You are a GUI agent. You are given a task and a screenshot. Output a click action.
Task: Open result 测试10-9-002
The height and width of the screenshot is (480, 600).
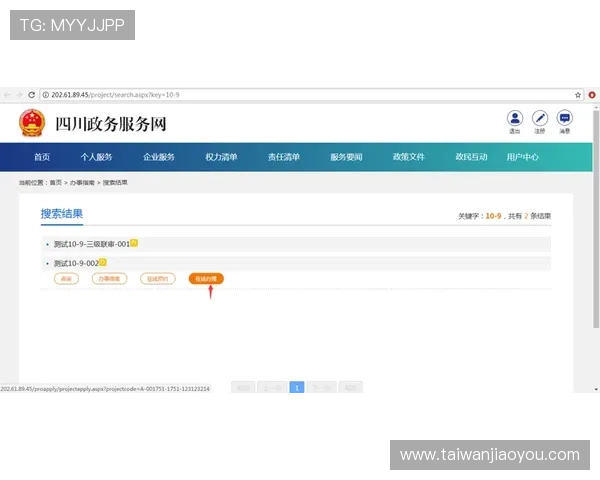click(76, 263)
